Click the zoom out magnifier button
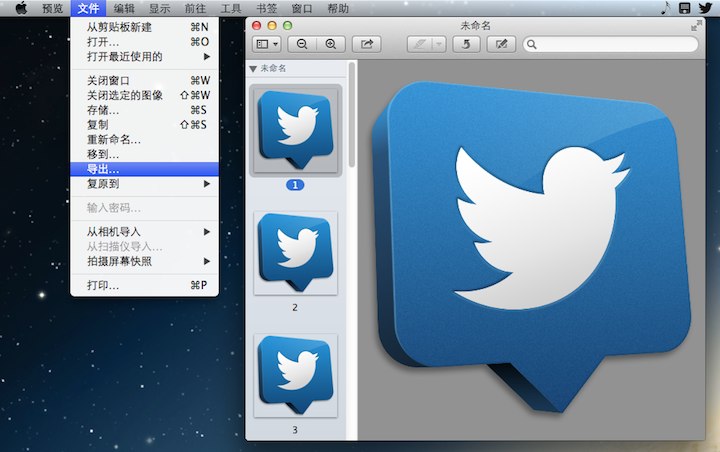720x452 pixels. click(x=302, y=44)
